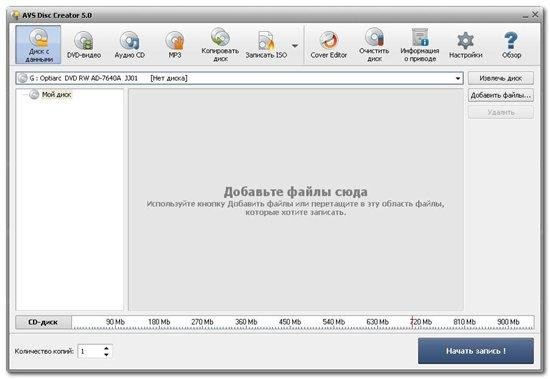Image resolution: width=550 pixels, height=379 pixels.
Task: Select the Диск с данными mode
Action: (x=38, y=45)
